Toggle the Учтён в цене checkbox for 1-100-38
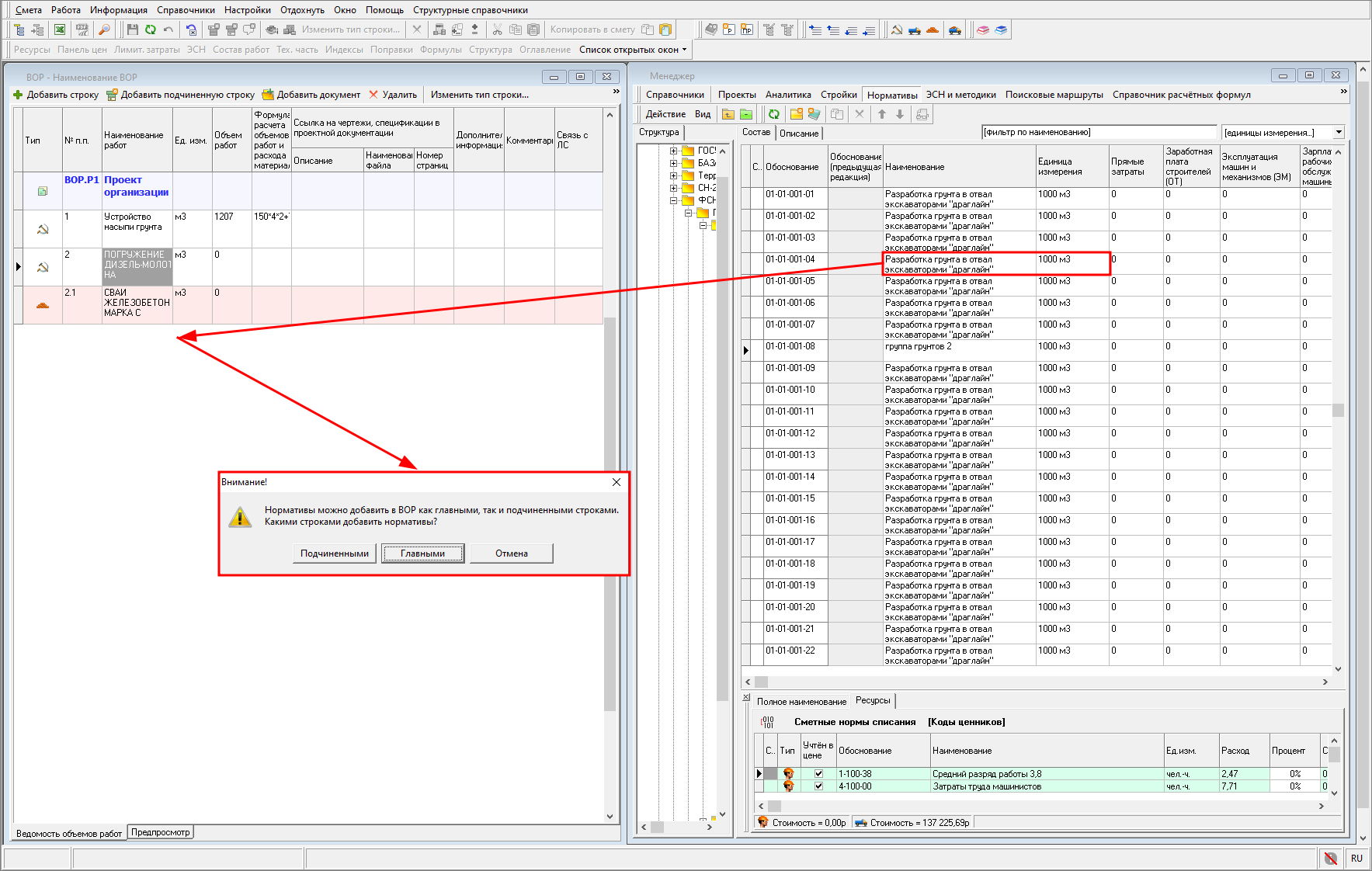The image size is (1372, 871). tap(818, 774)
